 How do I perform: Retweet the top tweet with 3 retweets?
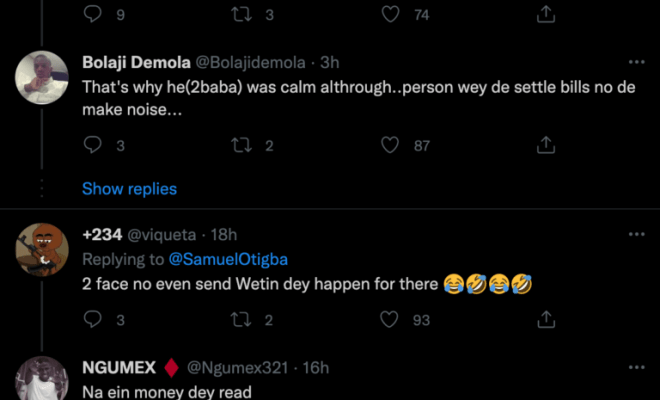[239, 14]
